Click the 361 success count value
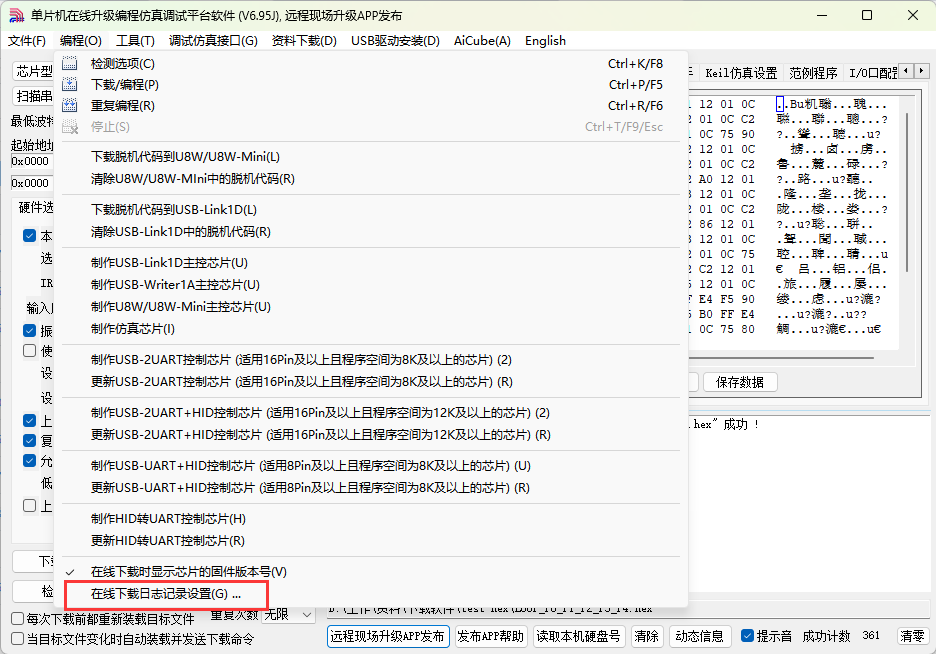 [871, 636]
